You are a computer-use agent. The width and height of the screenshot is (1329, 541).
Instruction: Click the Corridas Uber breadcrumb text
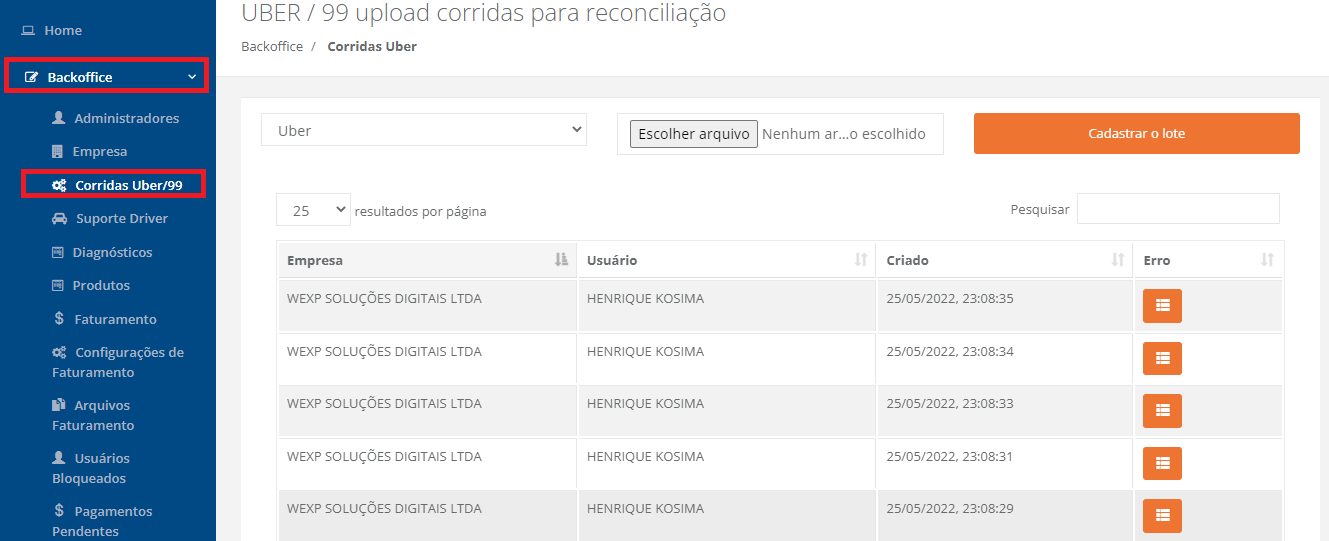tap(372, 46)
